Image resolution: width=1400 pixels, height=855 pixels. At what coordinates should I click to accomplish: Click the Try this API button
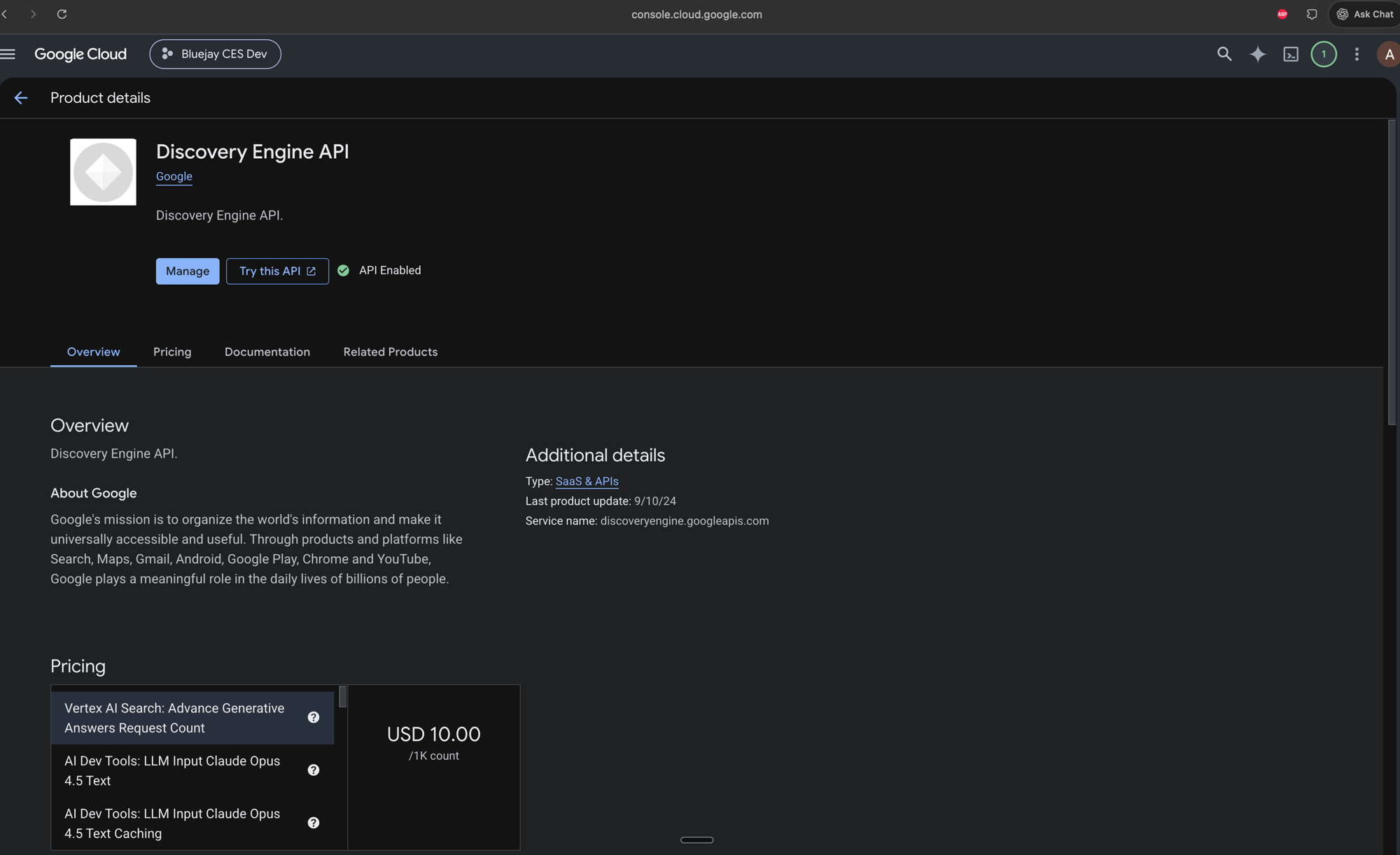(x=277, y=271)
